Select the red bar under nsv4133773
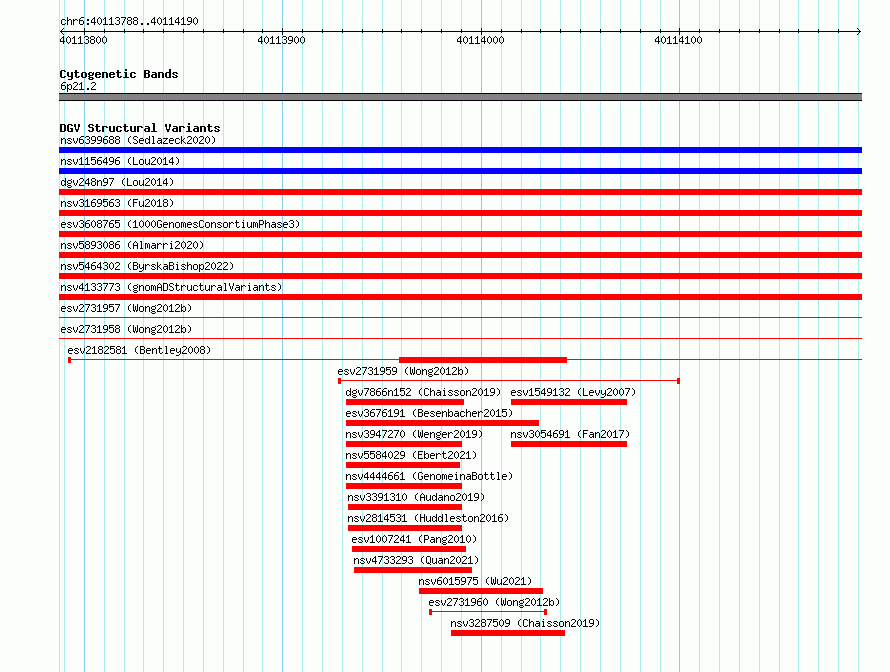Image resolution: width=890 pixels, height=672 pixels. click(460, 297)
